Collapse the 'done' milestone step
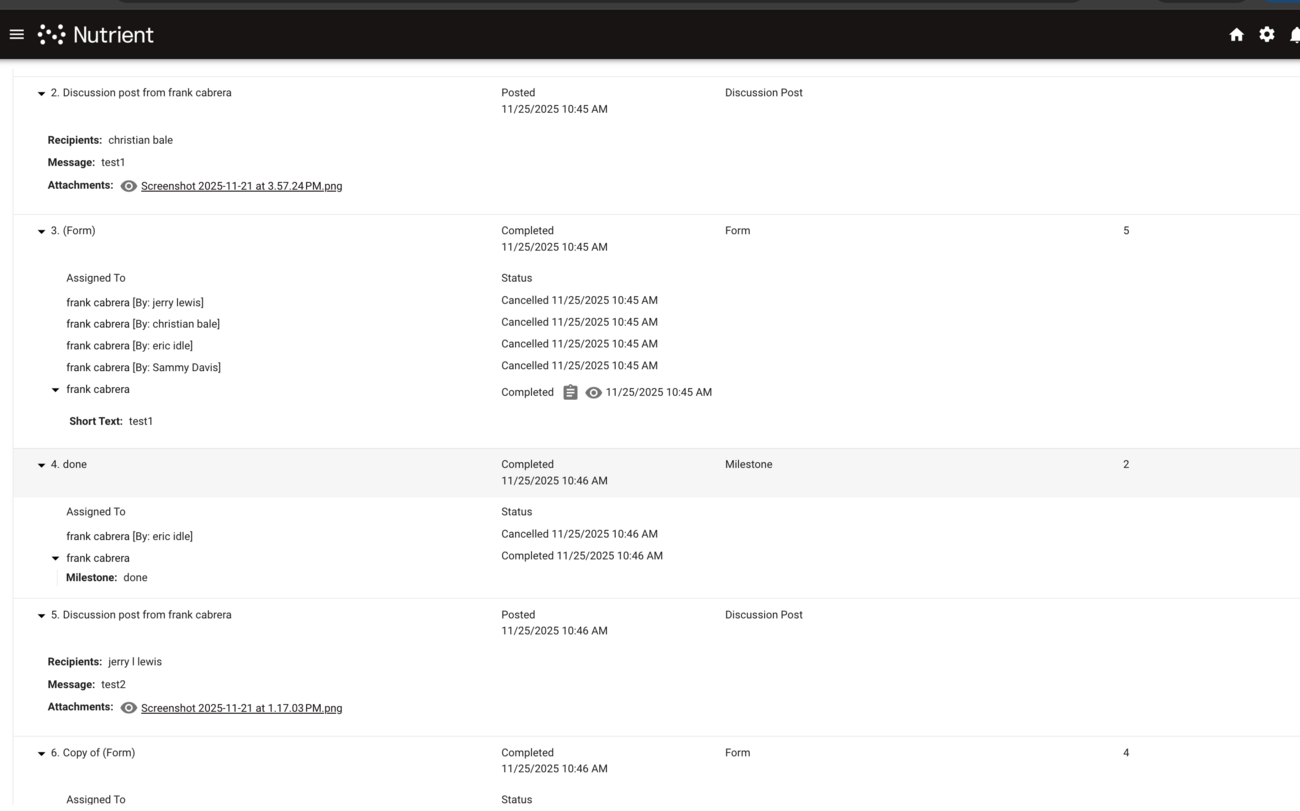1300x811 pixels. tap(40, 464)
